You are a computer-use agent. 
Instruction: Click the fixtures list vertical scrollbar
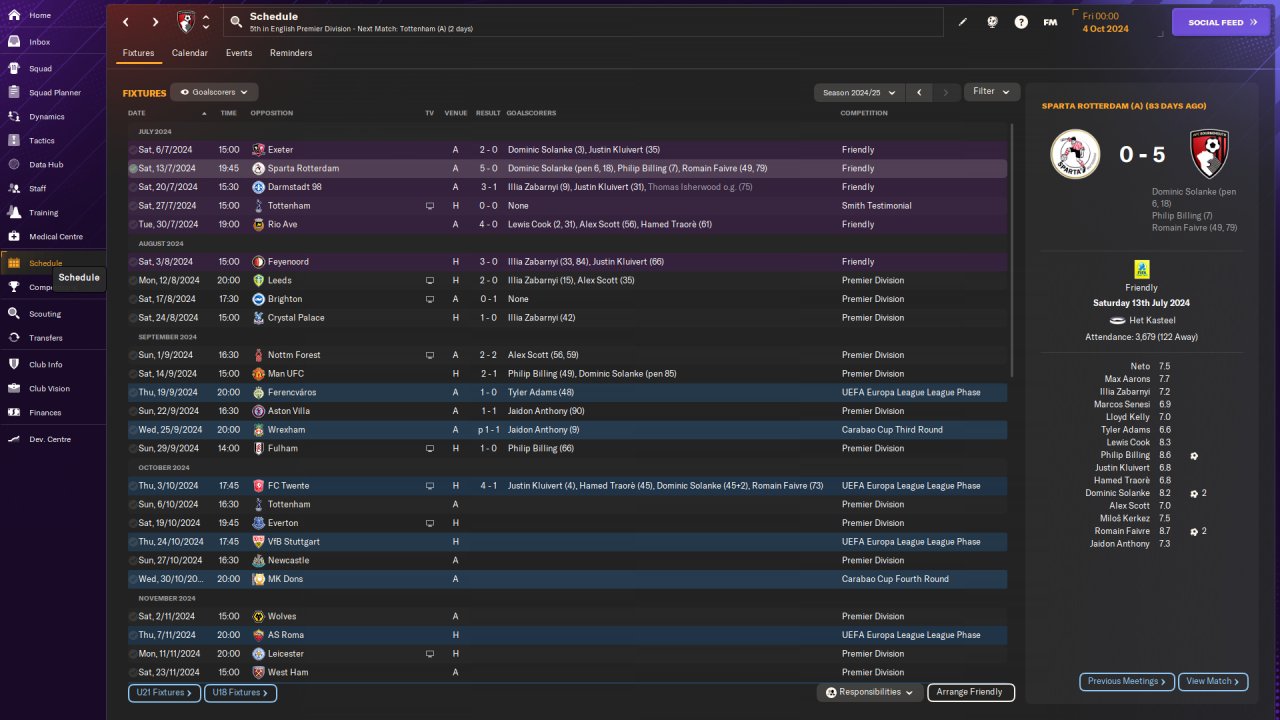point(1013,250)
